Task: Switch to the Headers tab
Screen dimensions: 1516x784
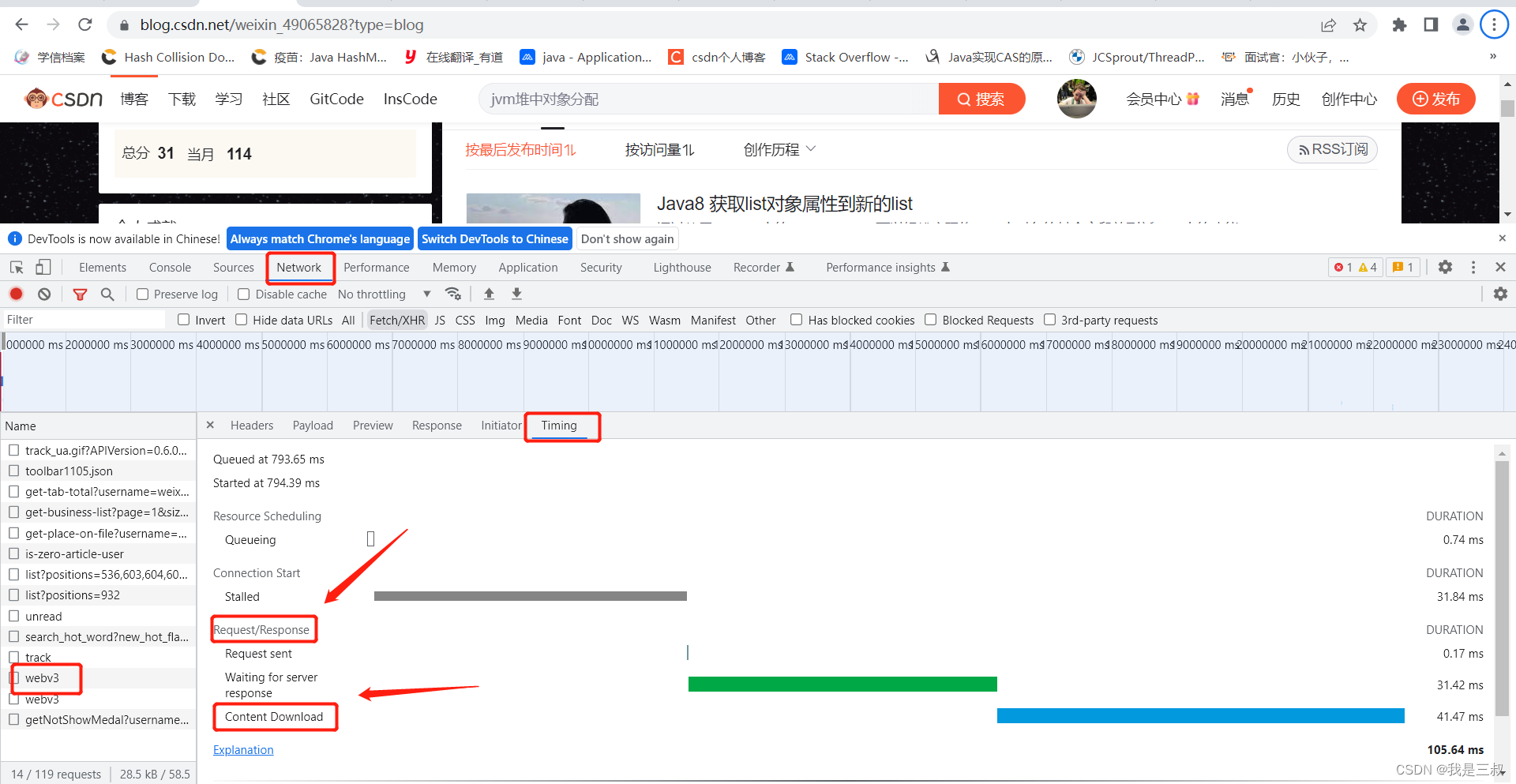Action: click(251, 425)
